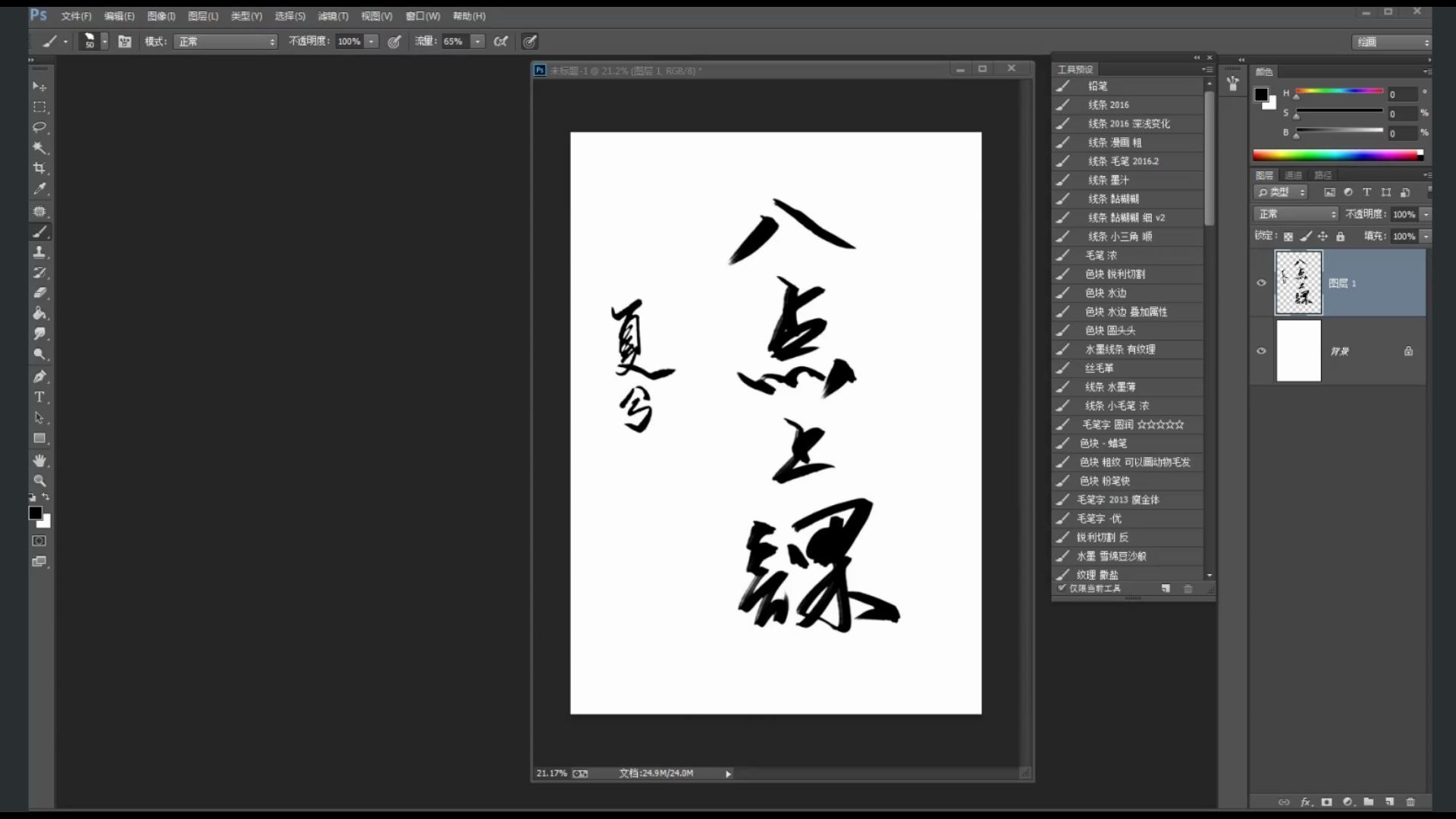The width and height of the screenshot is (1456, 819).
Task: Open the Add layer style fx menu
Action: coord(1306,802)
